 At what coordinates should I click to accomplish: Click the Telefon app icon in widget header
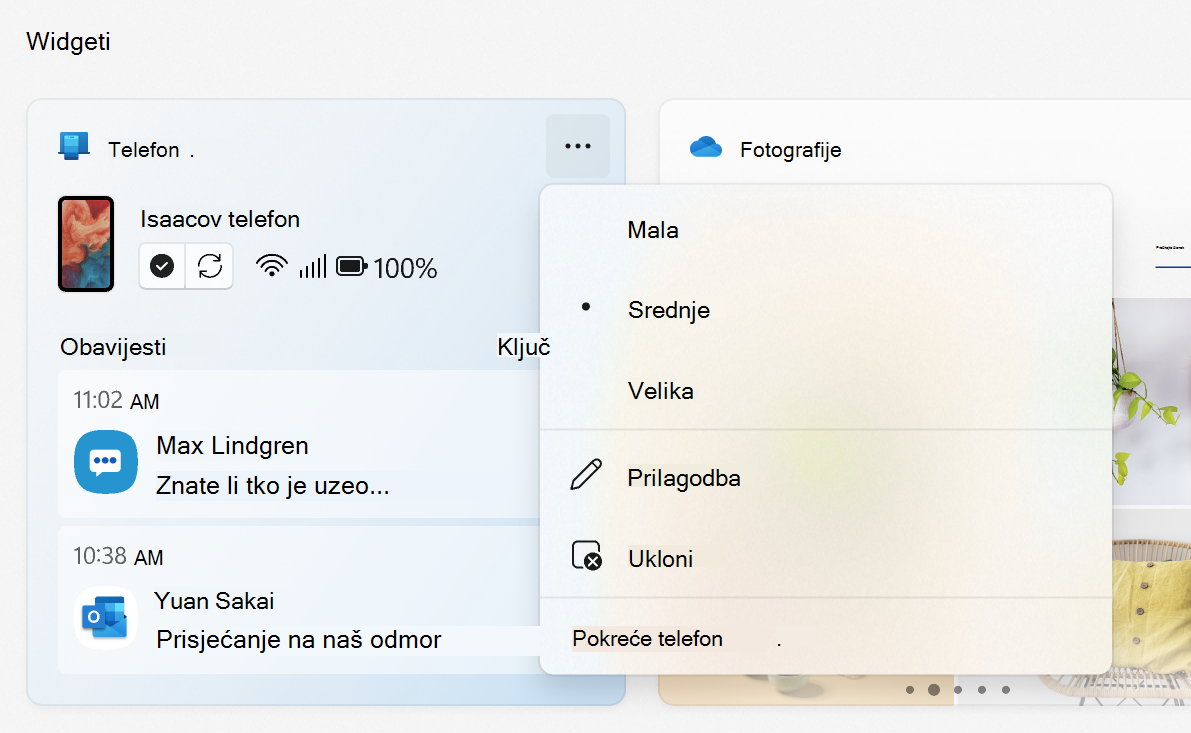click(x=74, y=146)
